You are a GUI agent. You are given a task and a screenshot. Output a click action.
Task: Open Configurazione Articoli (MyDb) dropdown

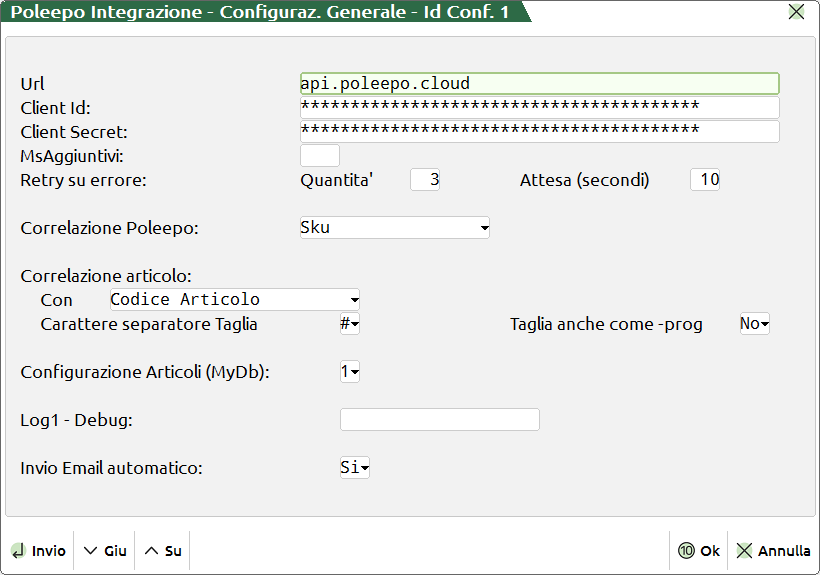click(349, 372)
